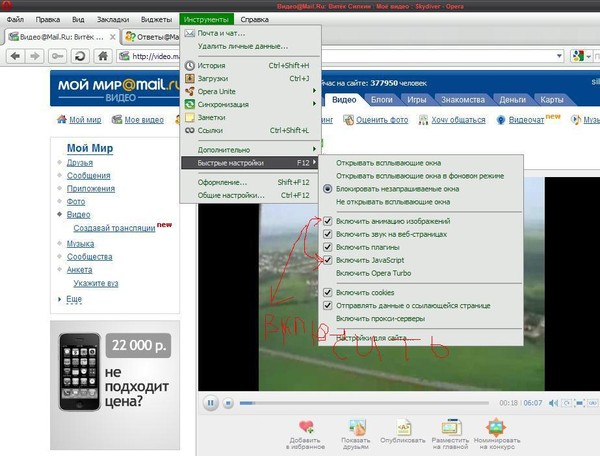Open the Правка menu
Viewport: 600px width, 456px height.
pyautogui.click(x=48, y=20)
